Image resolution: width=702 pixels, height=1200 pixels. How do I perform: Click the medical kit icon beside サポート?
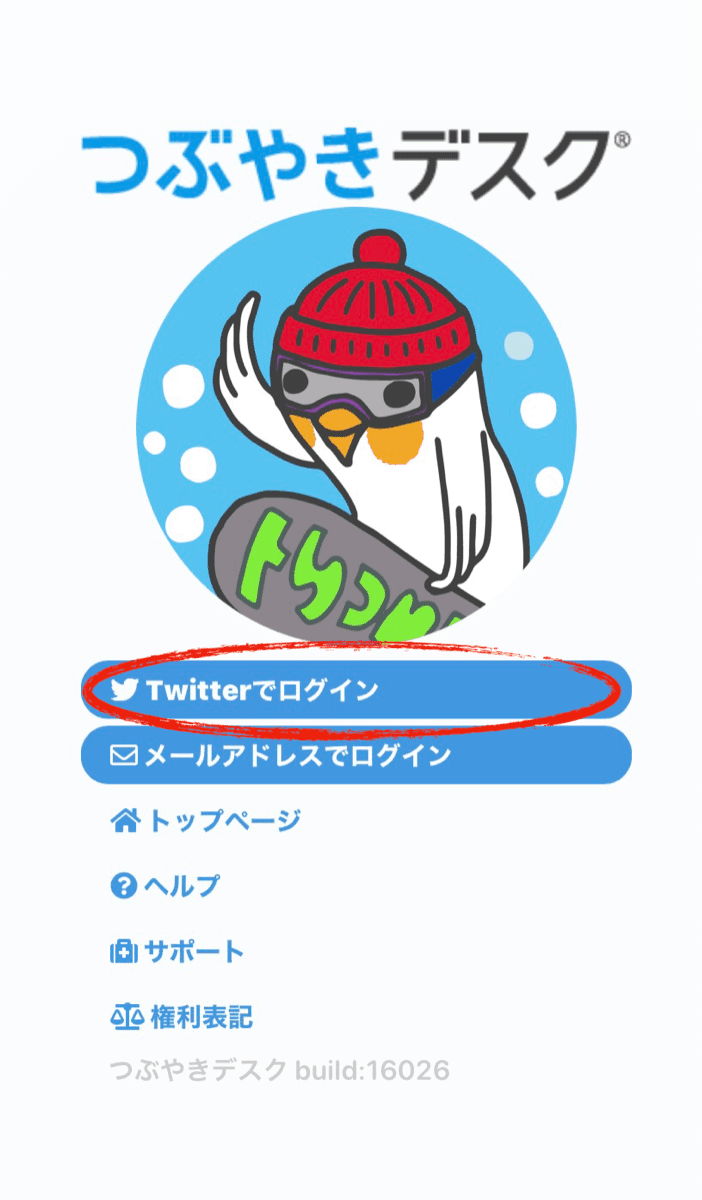123,951
